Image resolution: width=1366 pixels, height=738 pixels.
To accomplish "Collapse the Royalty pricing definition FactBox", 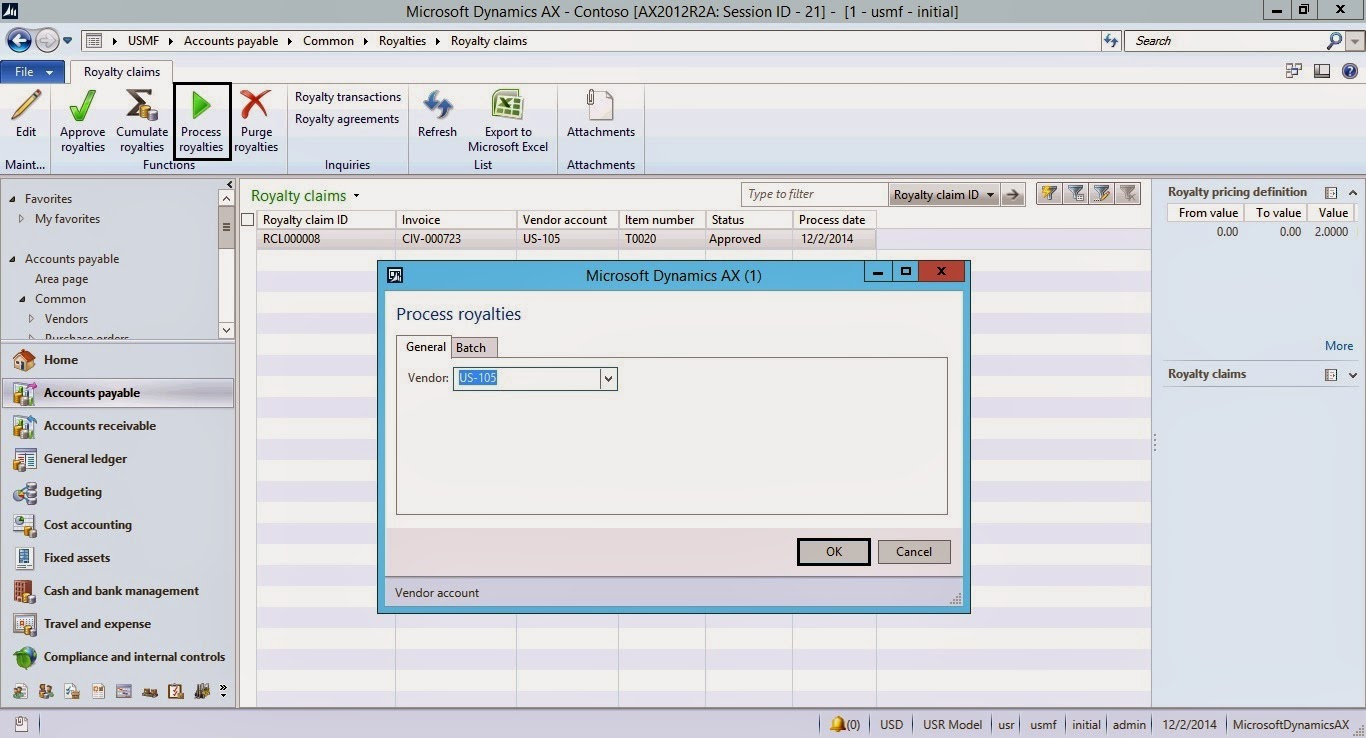I will pyautogui.click(x=1353, y=192).
